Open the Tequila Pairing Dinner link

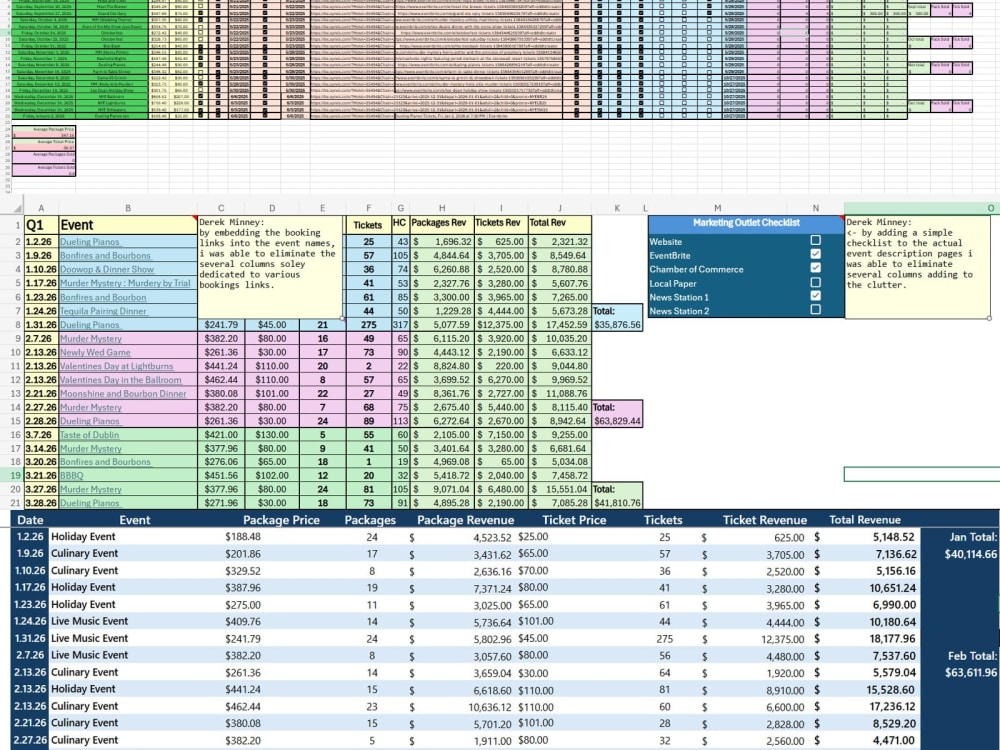coord(103,311)
